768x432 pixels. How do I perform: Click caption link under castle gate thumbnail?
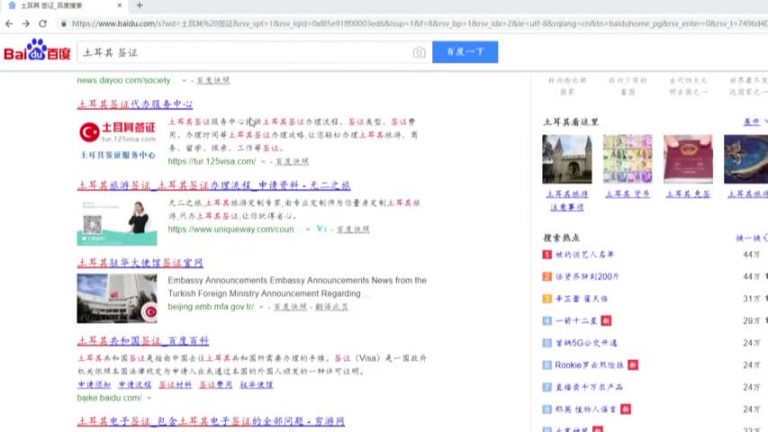[567, 200]
